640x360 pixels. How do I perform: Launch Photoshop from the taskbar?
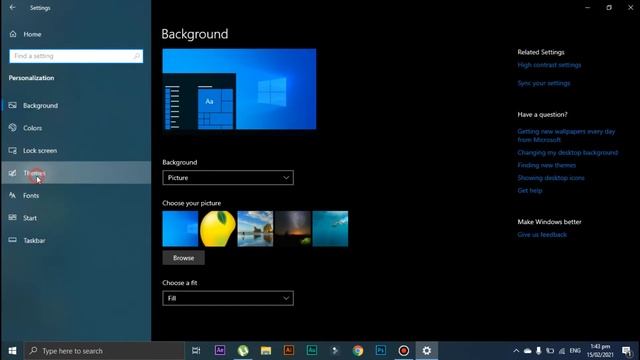(381, 351)
